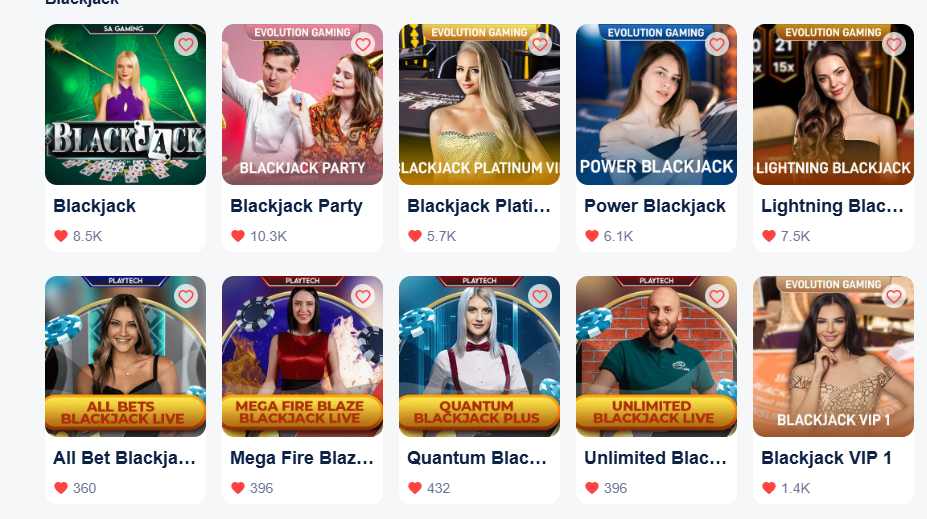Heart the All Bets Blackjack Live card
The height and width of the screenshot is (519, 927).
[x=186, y=297]
